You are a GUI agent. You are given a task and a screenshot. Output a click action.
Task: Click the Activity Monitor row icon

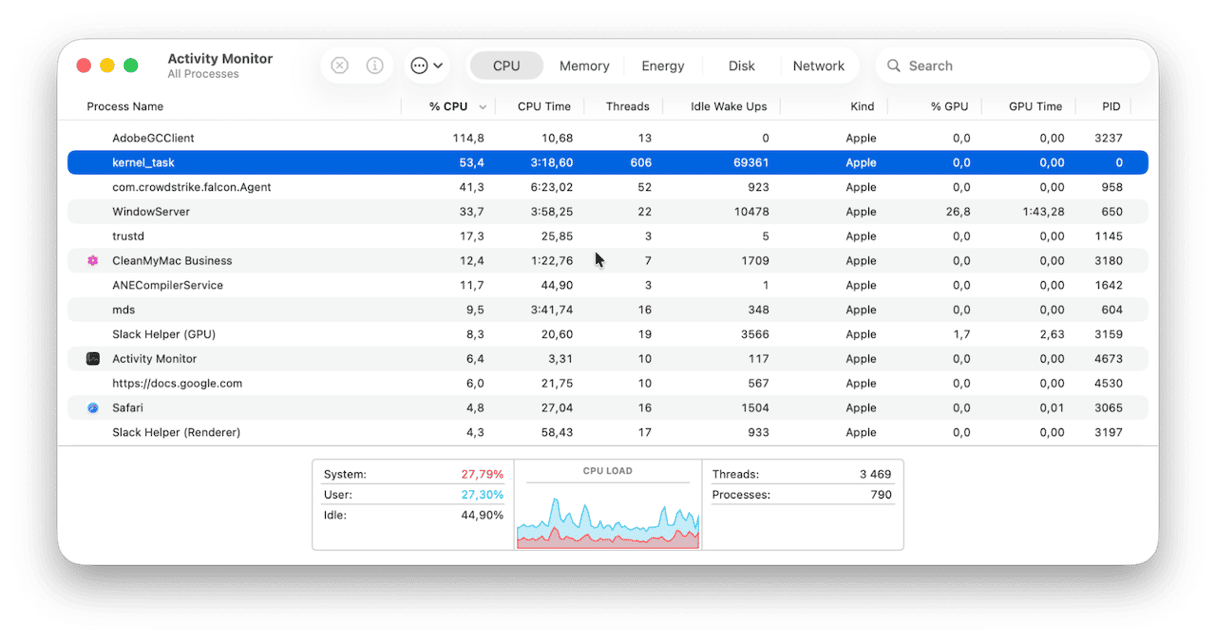(93, 359)
